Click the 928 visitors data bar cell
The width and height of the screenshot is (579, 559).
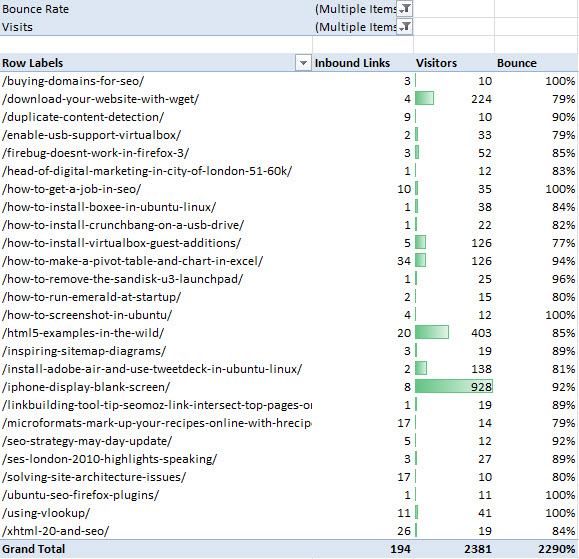[x=454, y=387]
